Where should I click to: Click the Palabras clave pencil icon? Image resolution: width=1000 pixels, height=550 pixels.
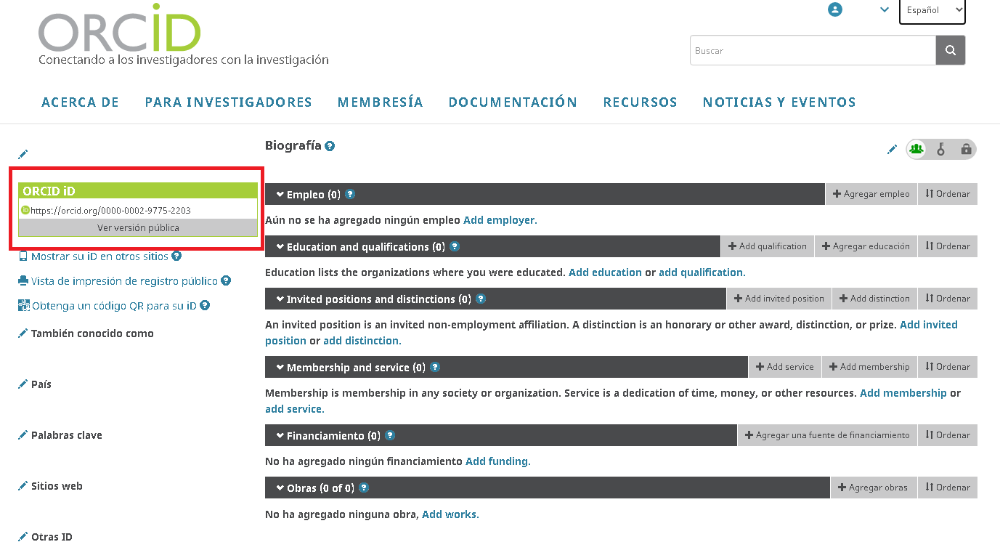pyautogui.click(x=23, y=436)
